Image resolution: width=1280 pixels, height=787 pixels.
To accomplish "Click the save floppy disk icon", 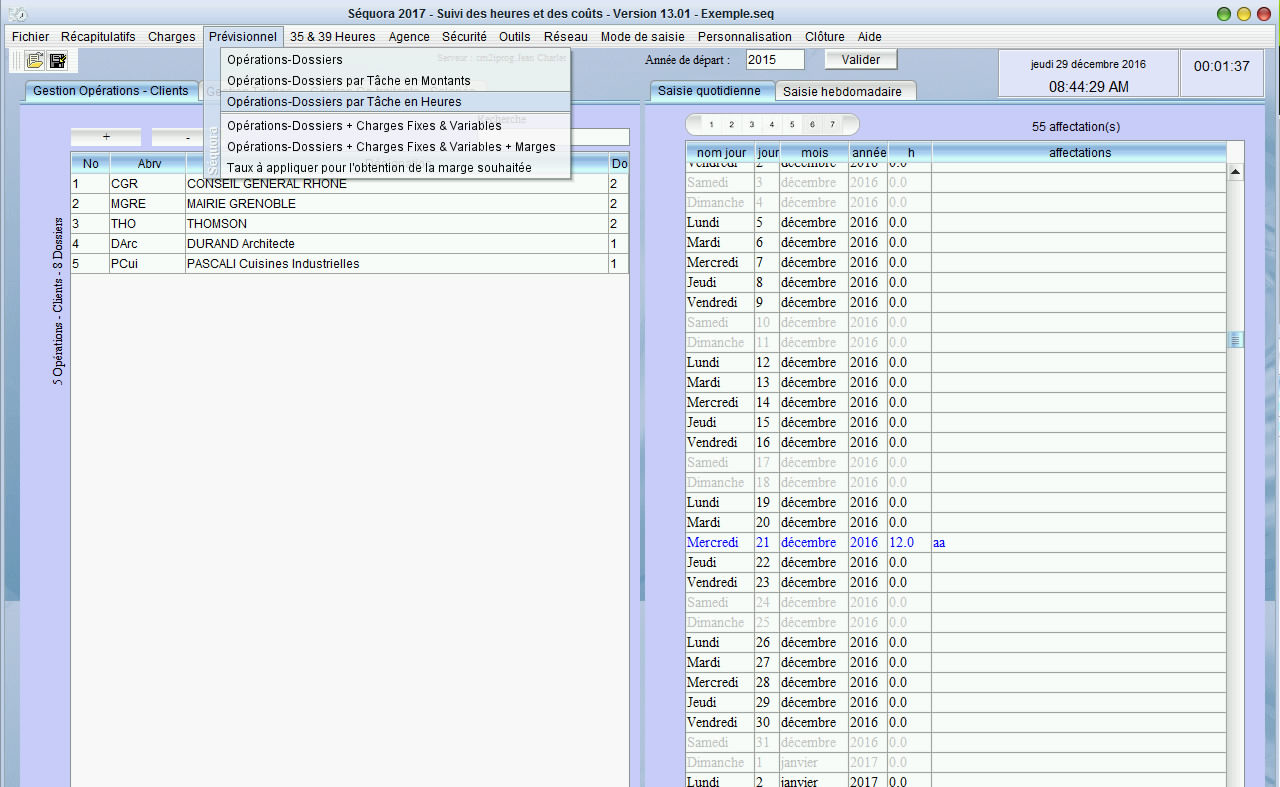I will 58,60.
